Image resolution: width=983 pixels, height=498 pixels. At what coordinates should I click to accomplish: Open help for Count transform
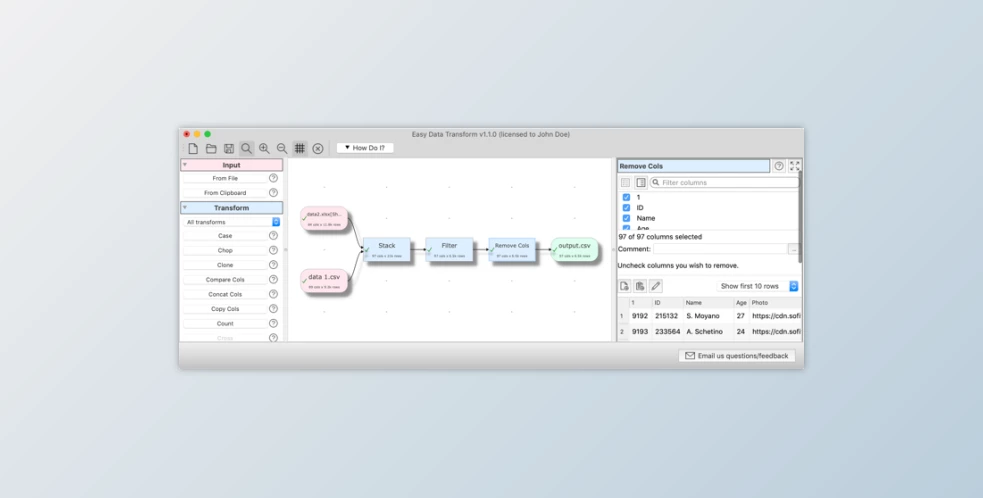[273, 324]
